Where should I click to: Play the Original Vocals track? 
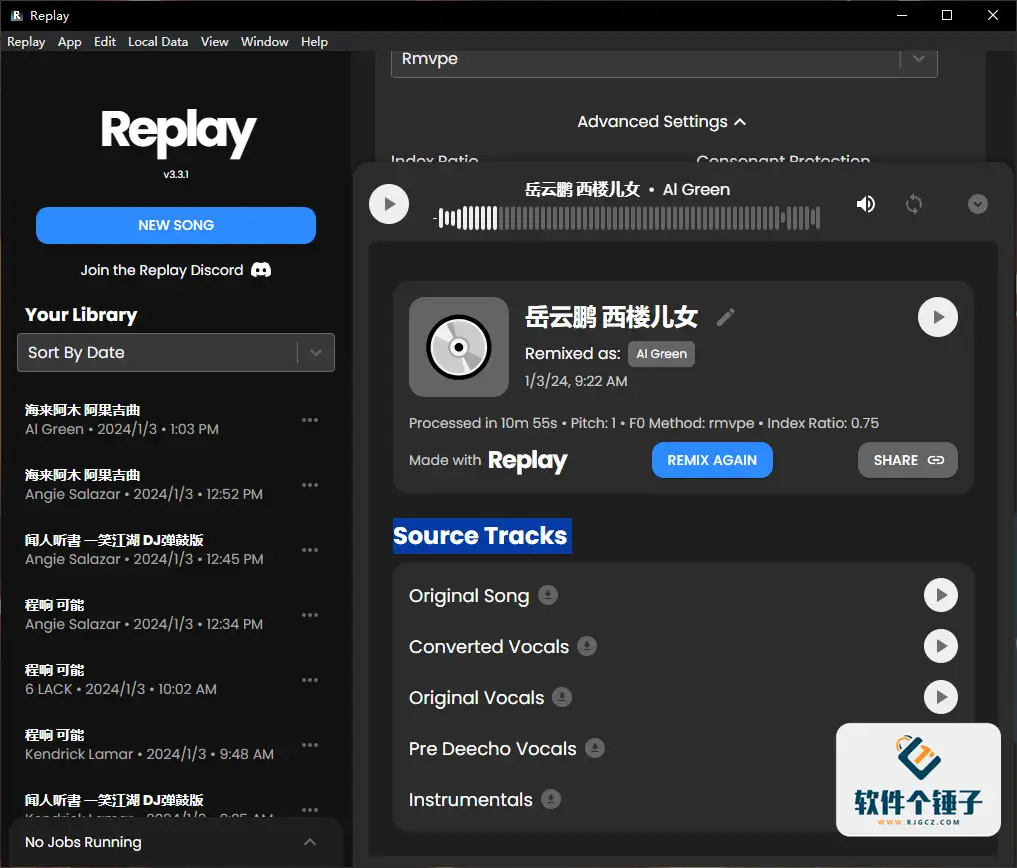point(941,697)
